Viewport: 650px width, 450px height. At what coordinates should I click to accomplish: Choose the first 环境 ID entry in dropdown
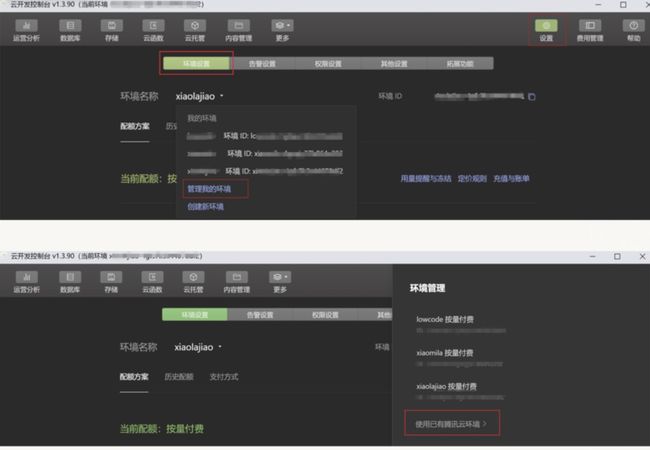point(264,136)
